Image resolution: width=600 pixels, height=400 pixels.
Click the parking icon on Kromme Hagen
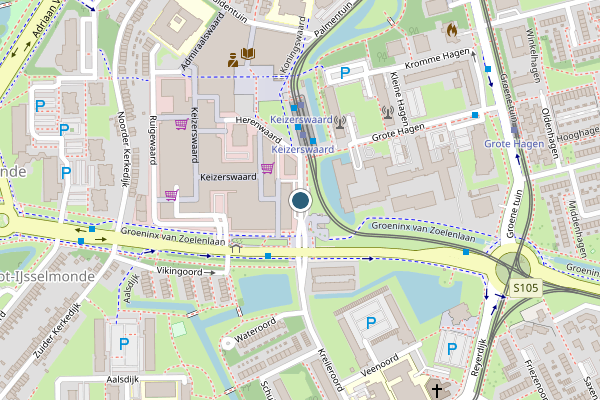[345, 73]
